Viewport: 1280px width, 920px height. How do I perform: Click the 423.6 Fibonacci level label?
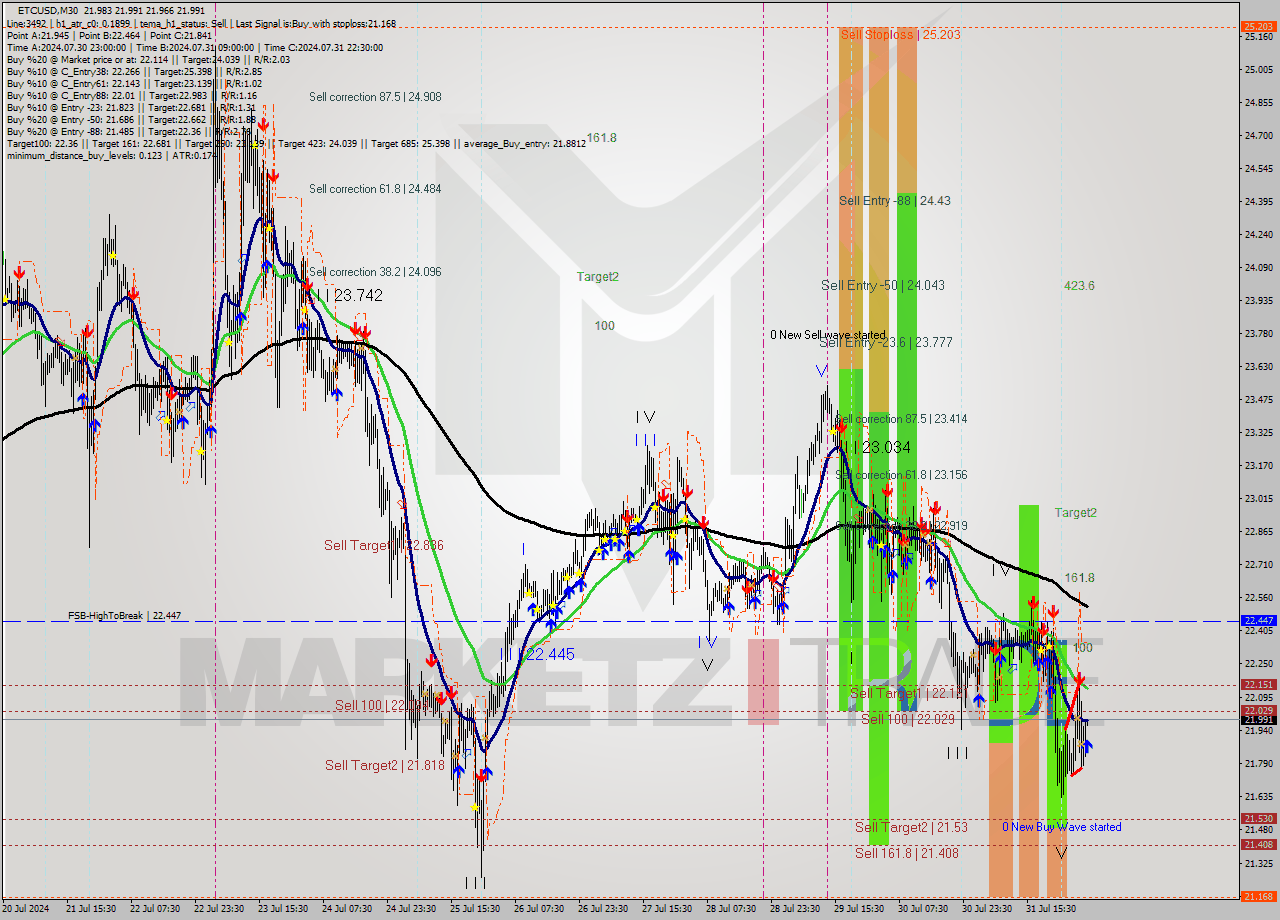point(1079,286)
